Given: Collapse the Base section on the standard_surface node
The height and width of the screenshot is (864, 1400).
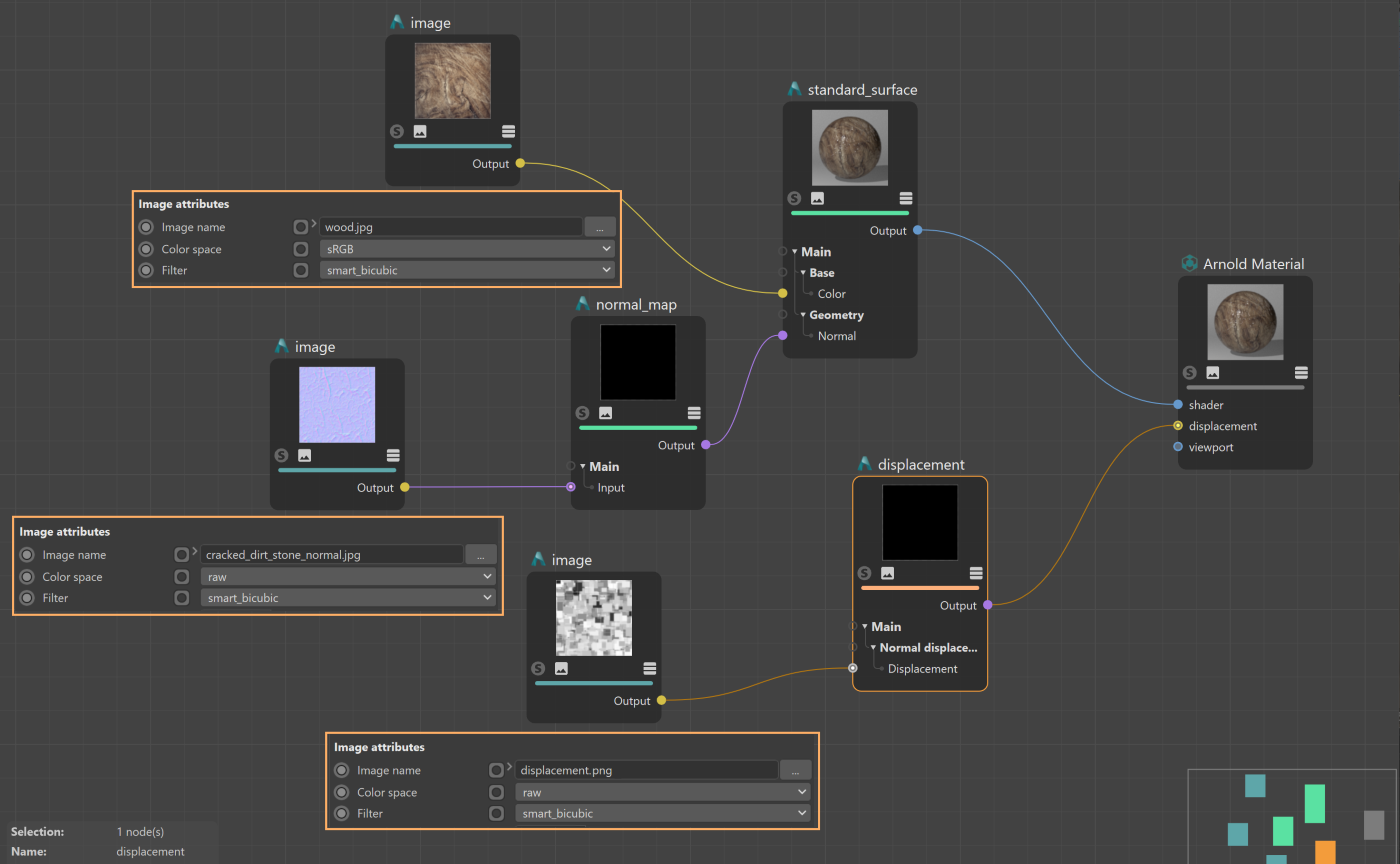Looking at the screenshot, I should [804, 272].
